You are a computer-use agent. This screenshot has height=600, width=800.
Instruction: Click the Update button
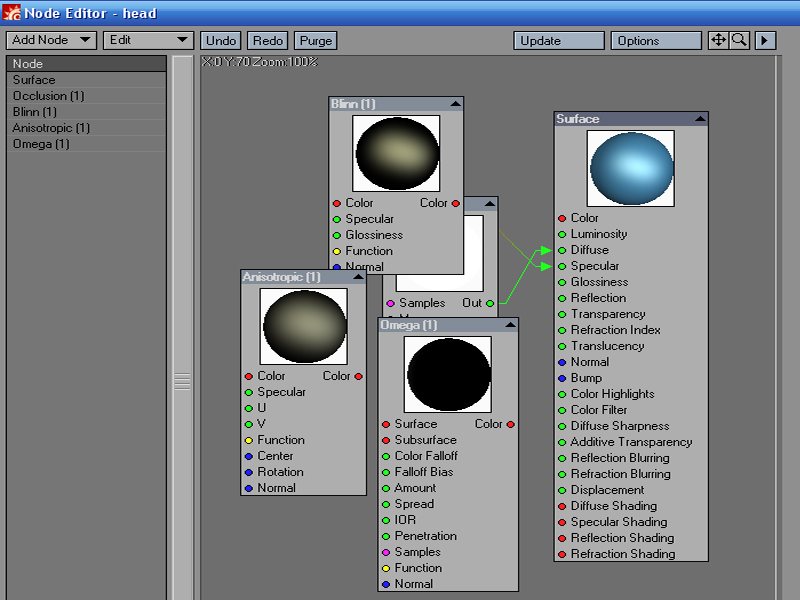pyautogui.click(x=558, y=40)
